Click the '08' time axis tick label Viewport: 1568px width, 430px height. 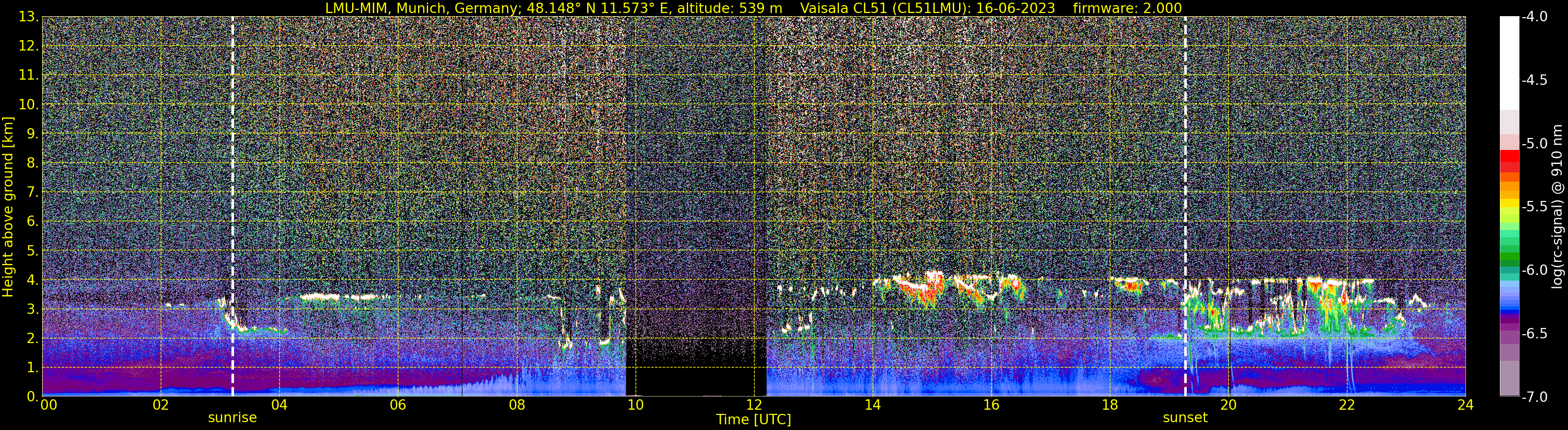[x=516, y=405]
